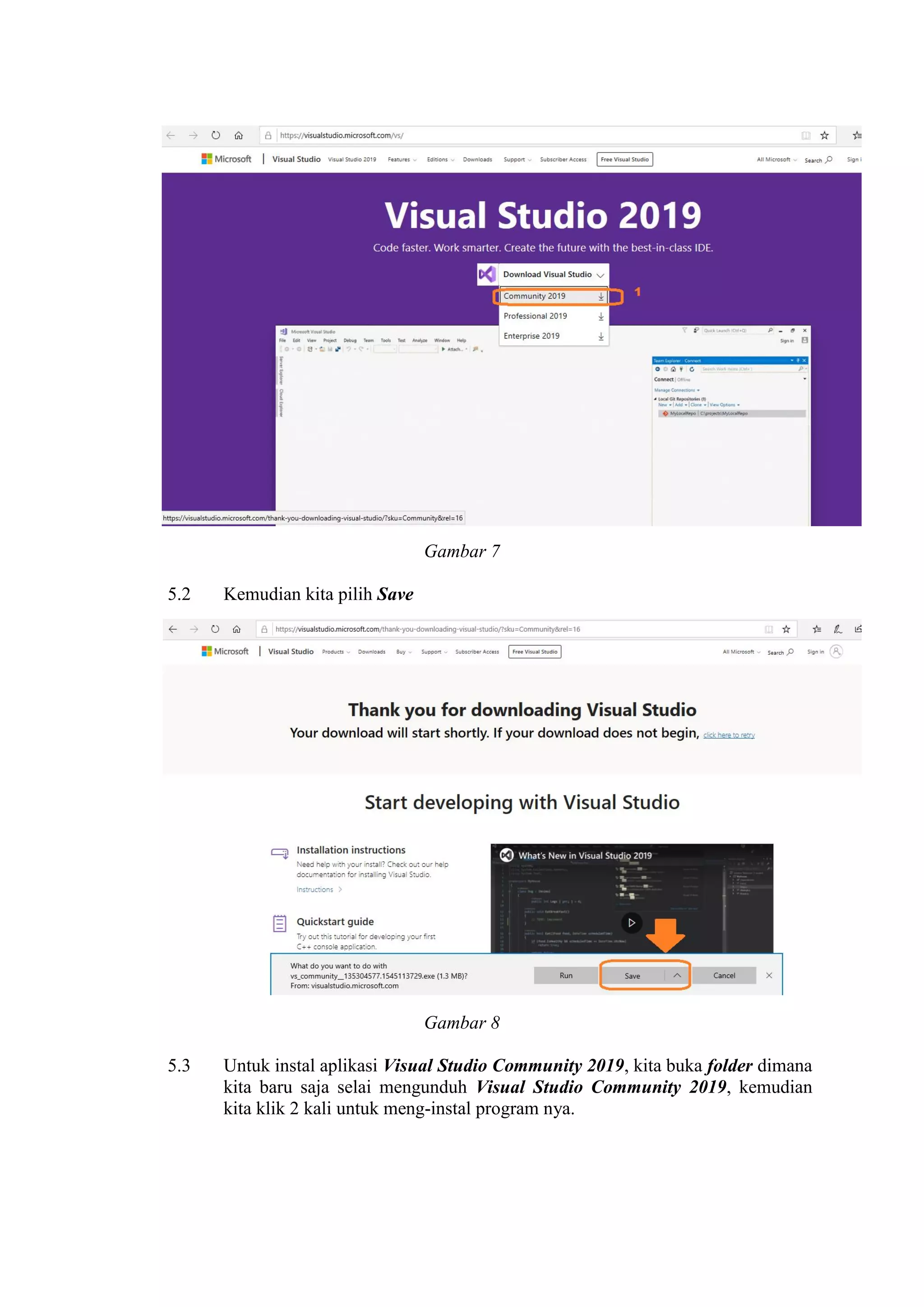Click Visual Studio brand text on second page

click(291, 651)
